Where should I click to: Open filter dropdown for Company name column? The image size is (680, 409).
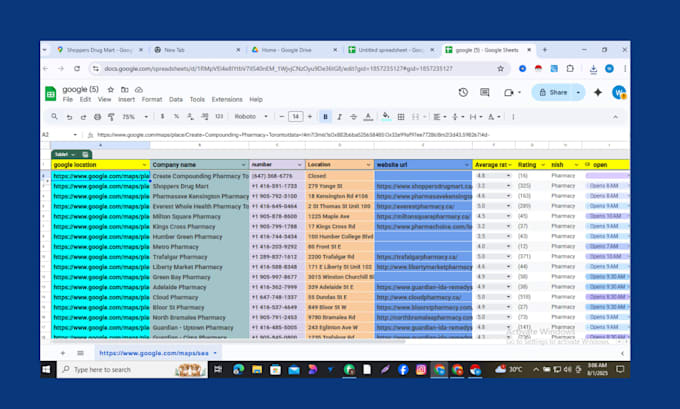[x=243, y=165]
